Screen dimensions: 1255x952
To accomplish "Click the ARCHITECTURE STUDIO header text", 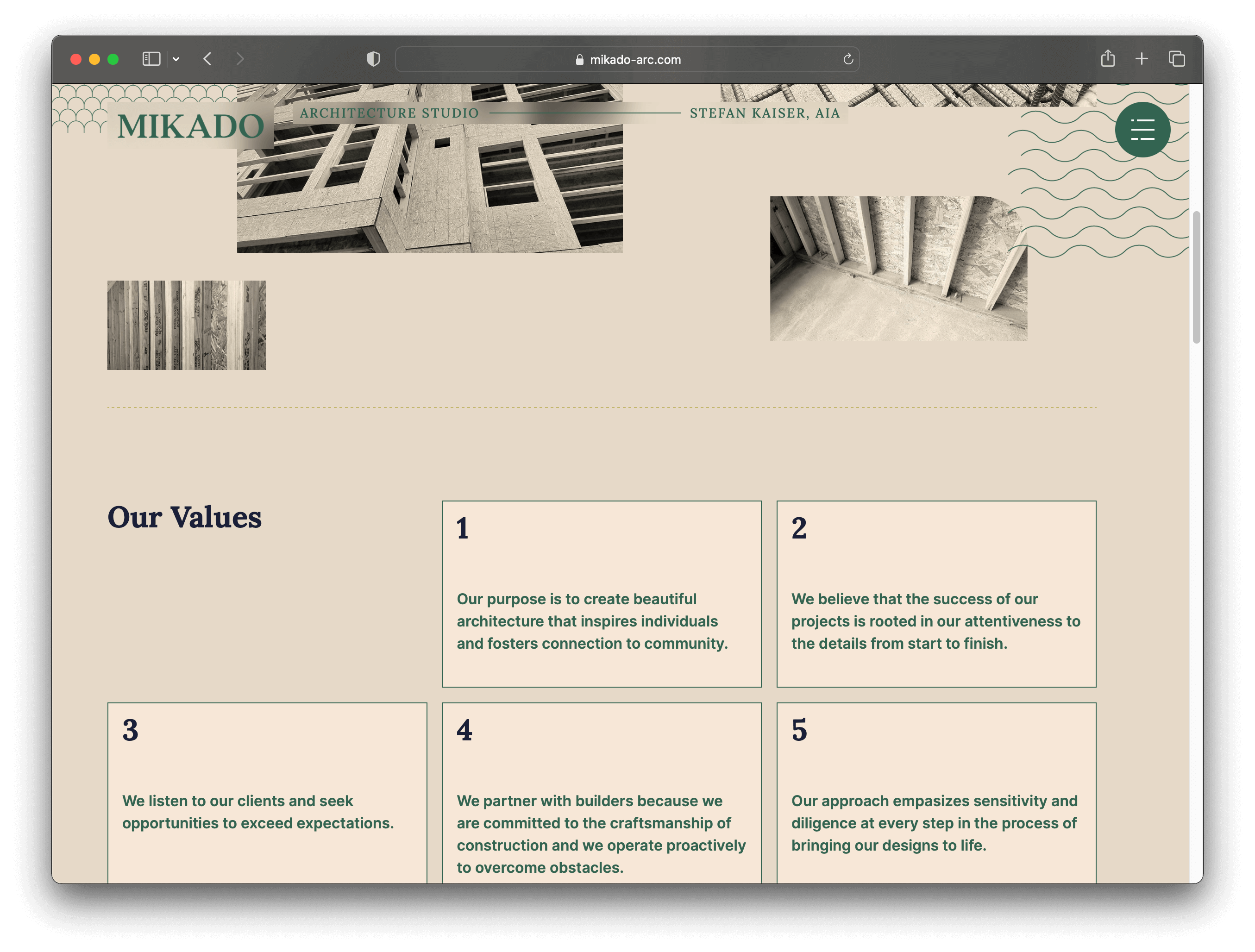I will 389,113.
